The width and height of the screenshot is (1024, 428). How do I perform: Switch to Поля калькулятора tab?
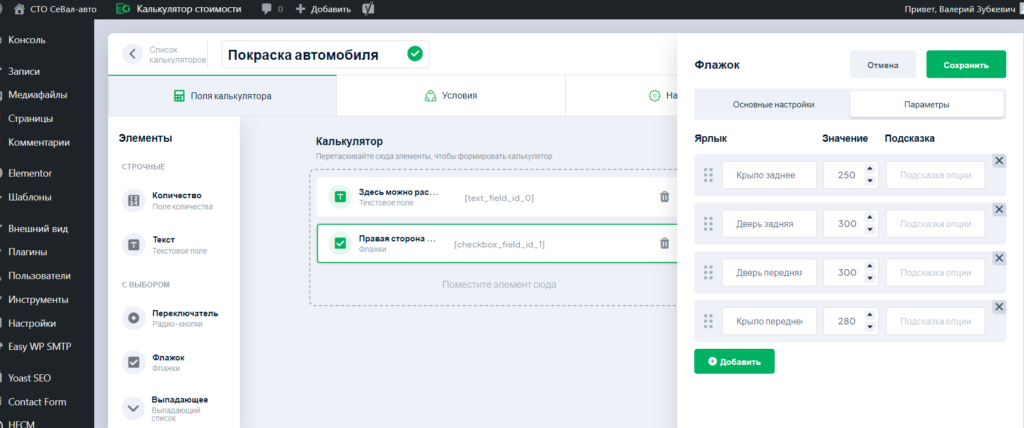pyautogui.click(x=222, y=95)
